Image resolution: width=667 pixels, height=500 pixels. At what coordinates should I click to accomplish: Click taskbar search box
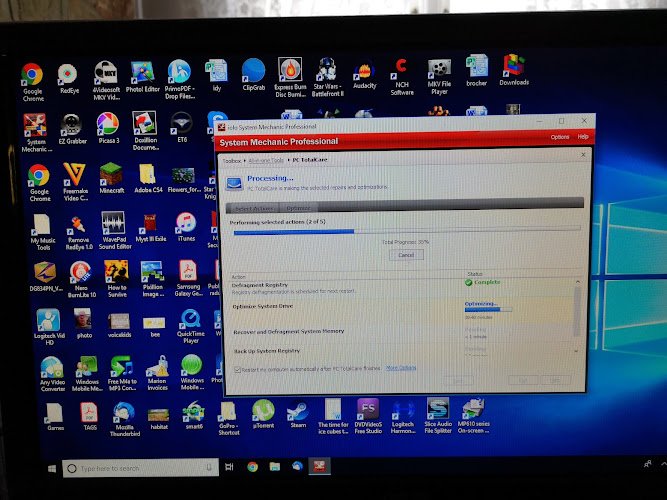pos(140,468)
